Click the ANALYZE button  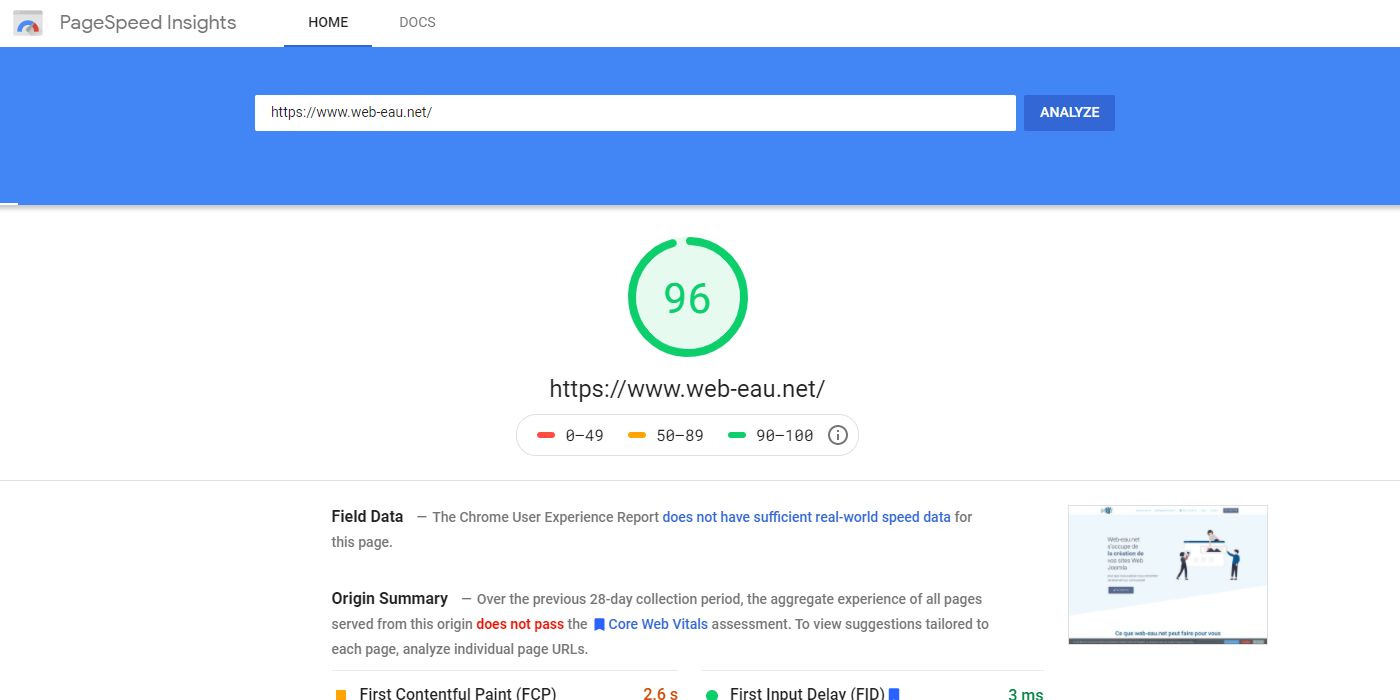1069,113
